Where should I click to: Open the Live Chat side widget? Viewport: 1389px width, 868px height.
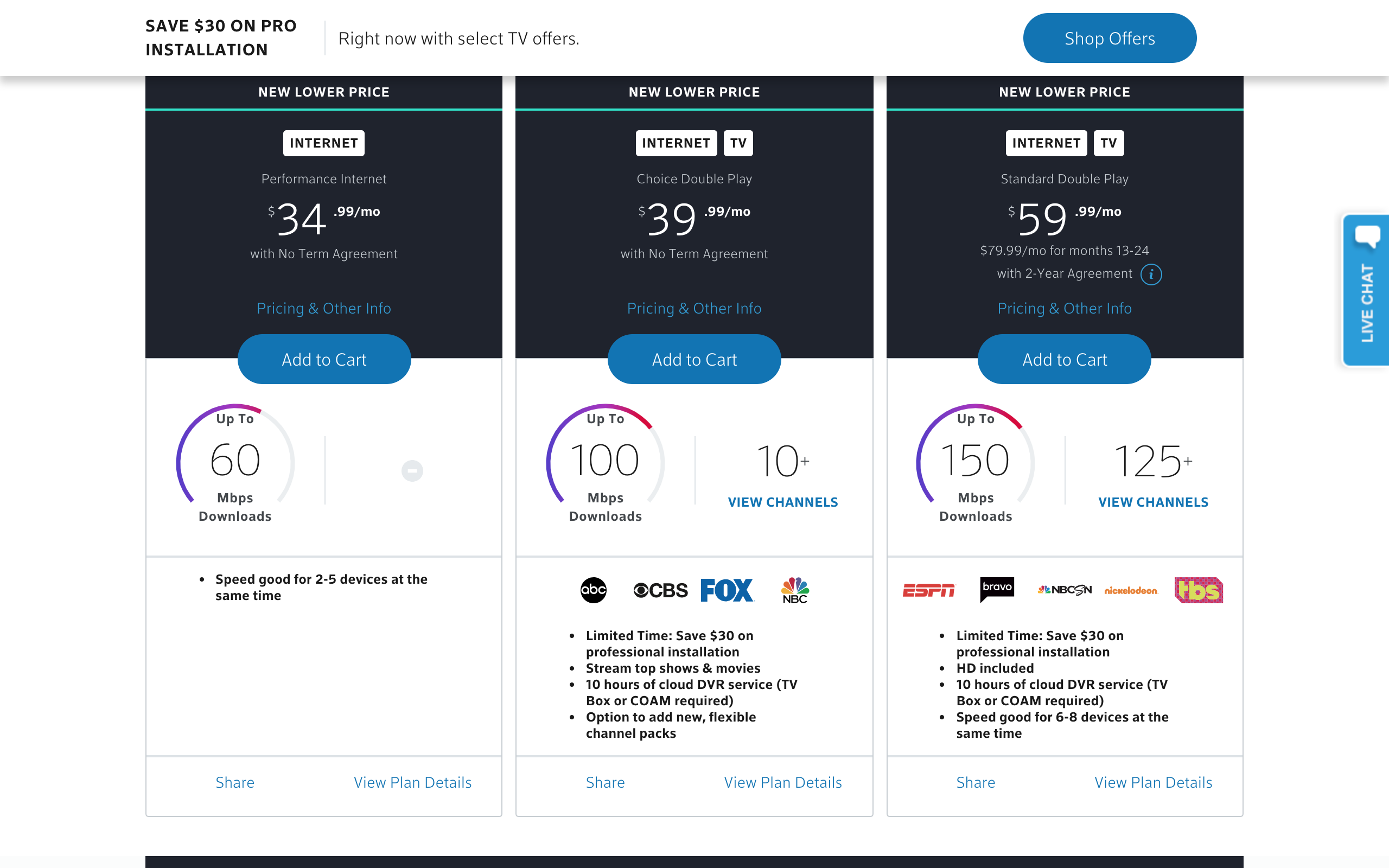tap(1367, 290)
